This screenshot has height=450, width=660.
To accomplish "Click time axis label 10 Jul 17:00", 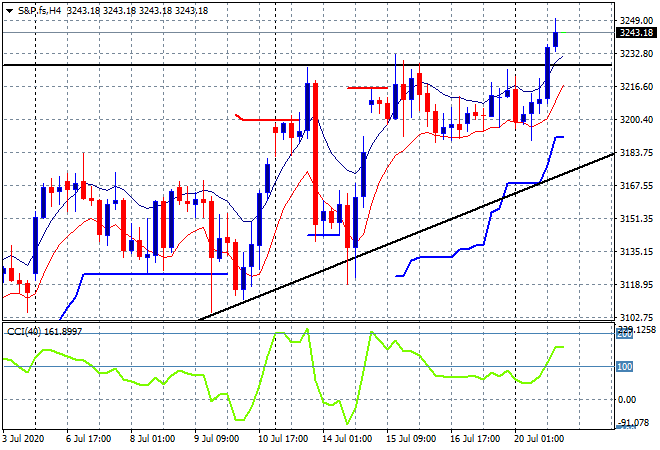I will pyautogui.click(x=283, y=439).
